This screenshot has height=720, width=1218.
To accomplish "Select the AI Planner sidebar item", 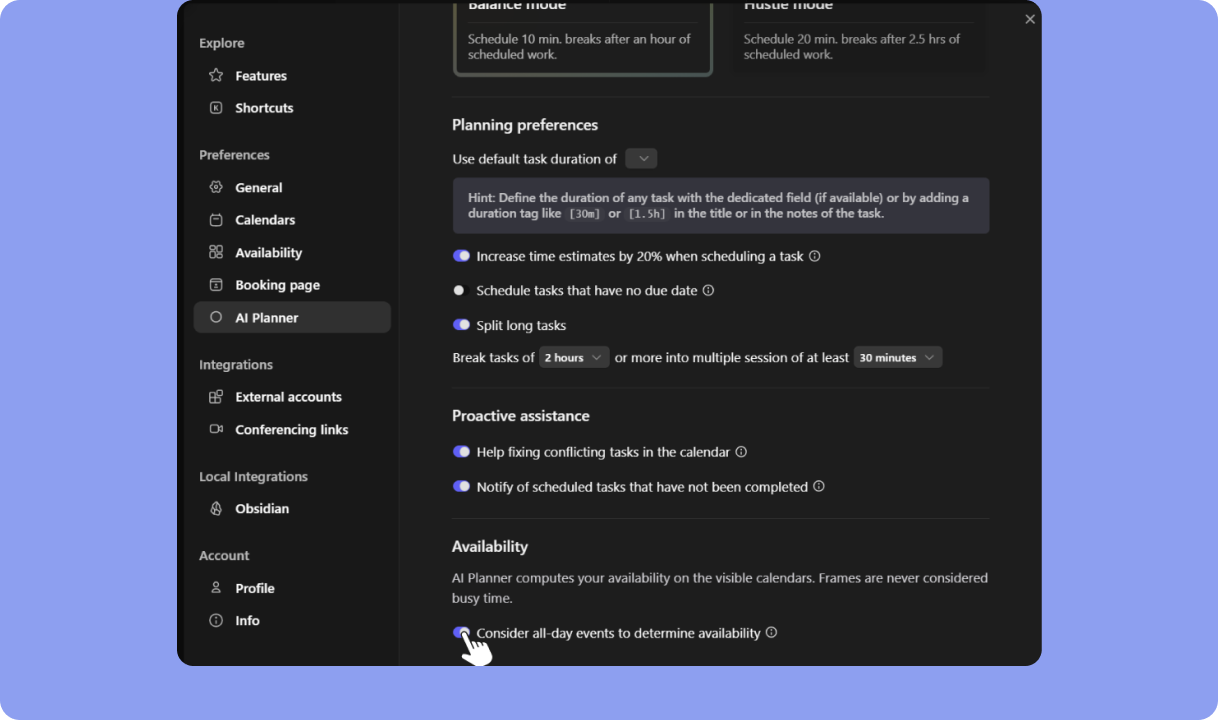I will pyautogui.click(x=292, y=317).
